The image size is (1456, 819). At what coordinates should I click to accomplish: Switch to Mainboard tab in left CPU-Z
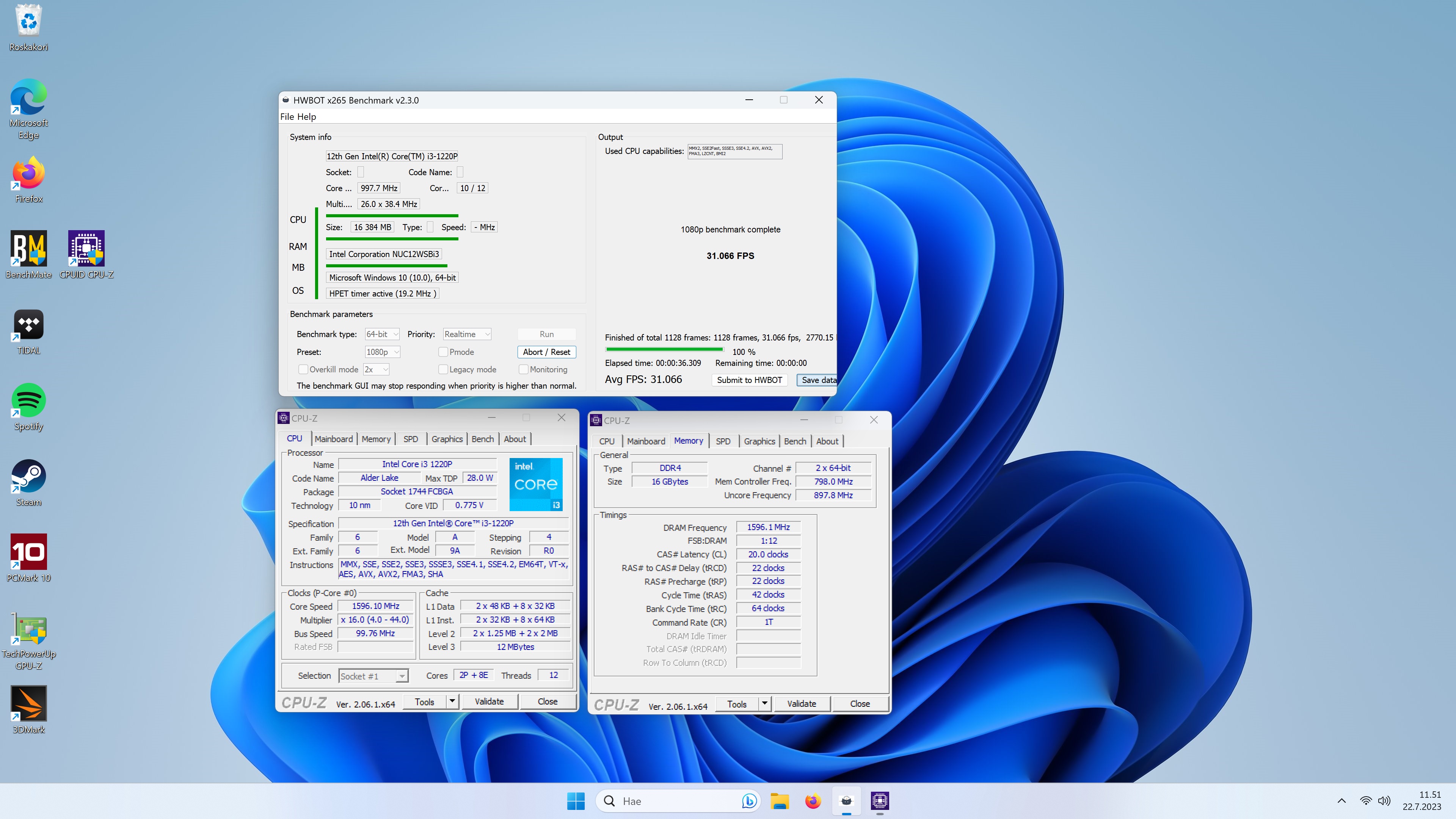(334, 439)
